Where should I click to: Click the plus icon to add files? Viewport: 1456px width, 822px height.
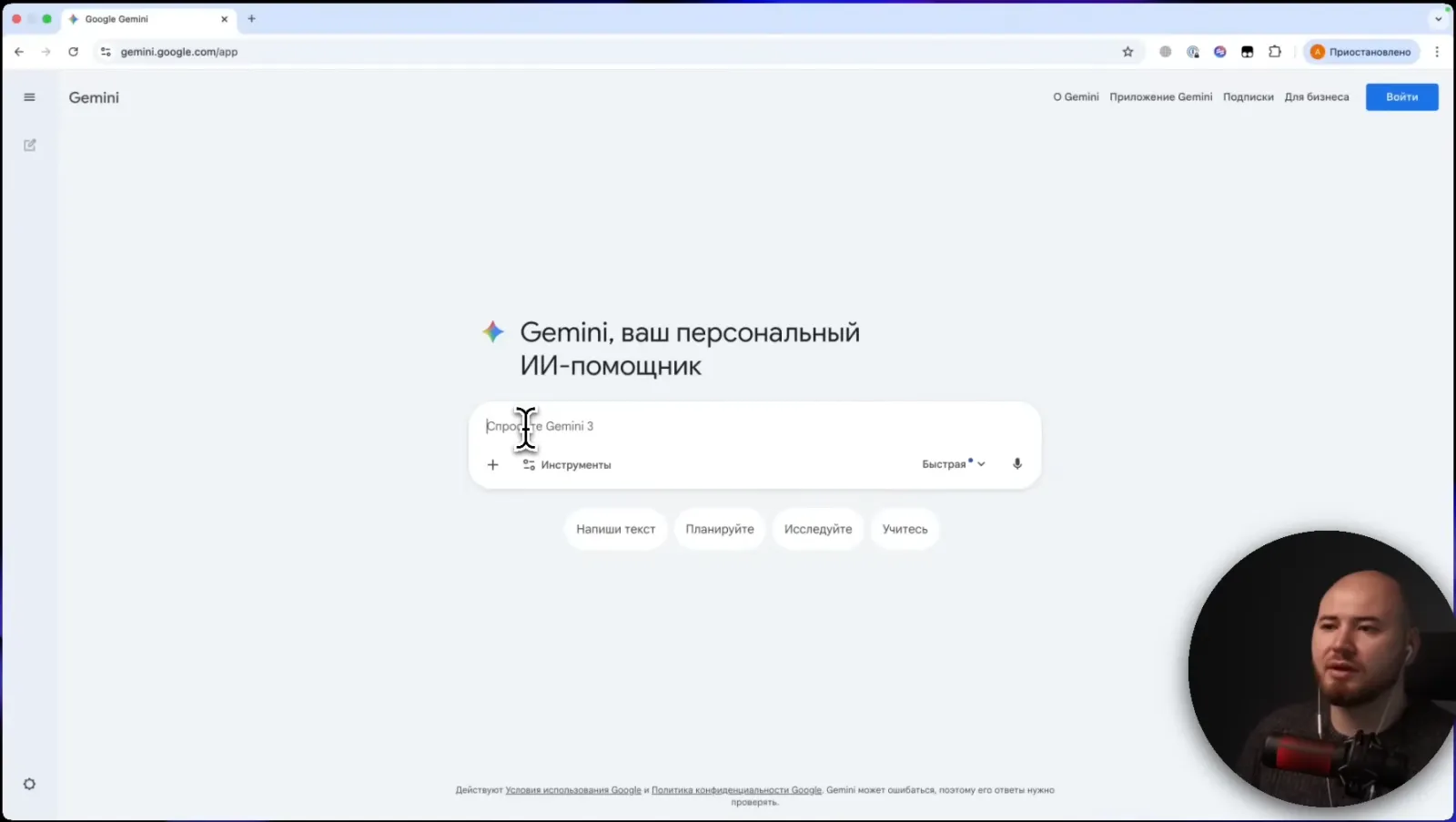[492, 464]
